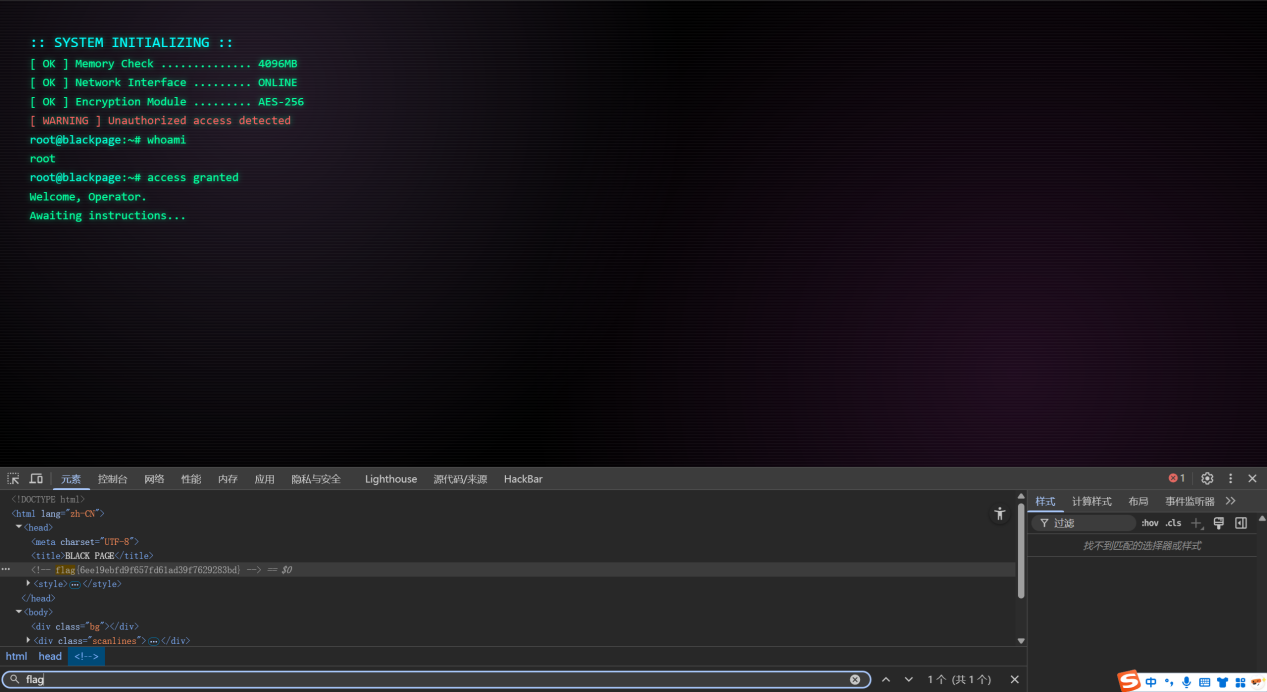Expand the scanlines div node
The height and width of the screenshot is (692, 1267).
[x=28, y=640]
